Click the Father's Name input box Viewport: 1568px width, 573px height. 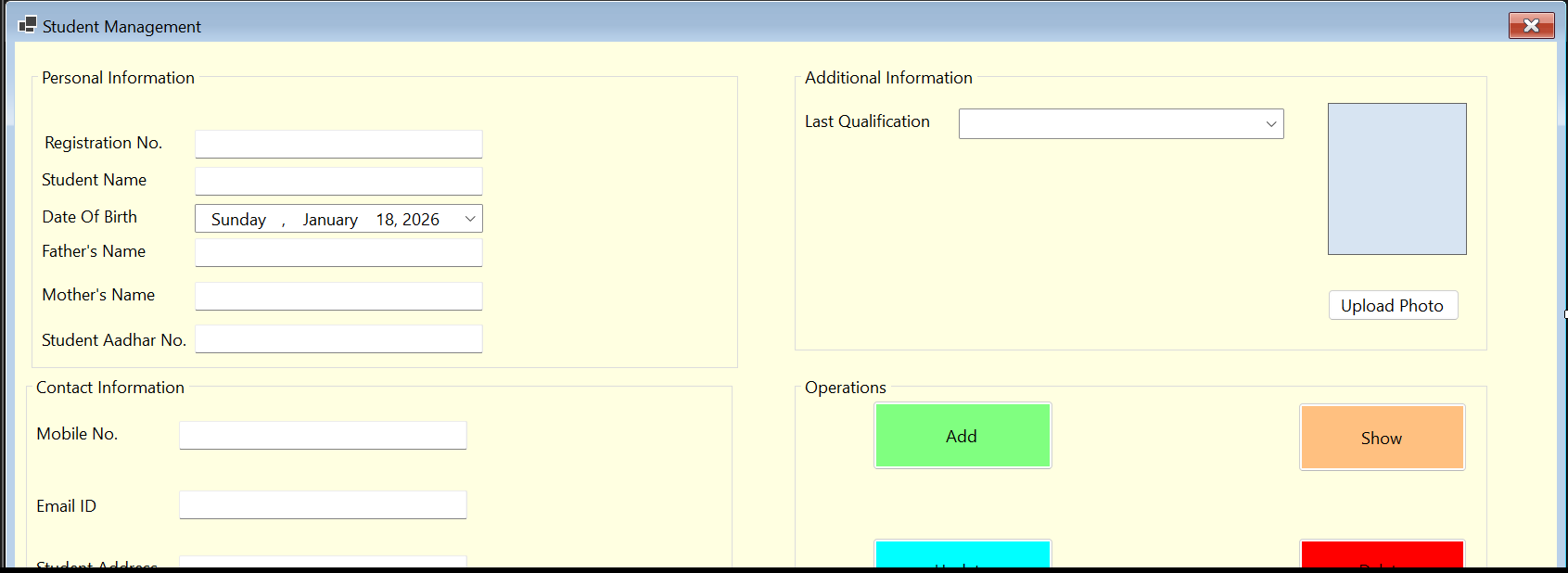click(338, 252)
